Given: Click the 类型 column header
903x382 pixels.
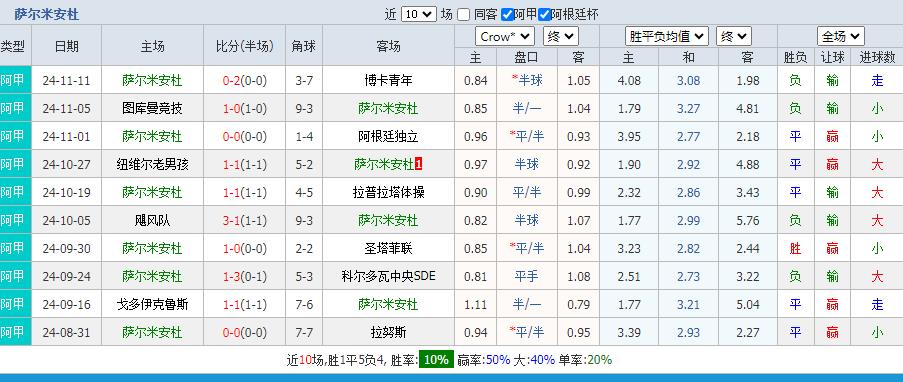Looking at the screenshot, I should click(x=12, y=46).
